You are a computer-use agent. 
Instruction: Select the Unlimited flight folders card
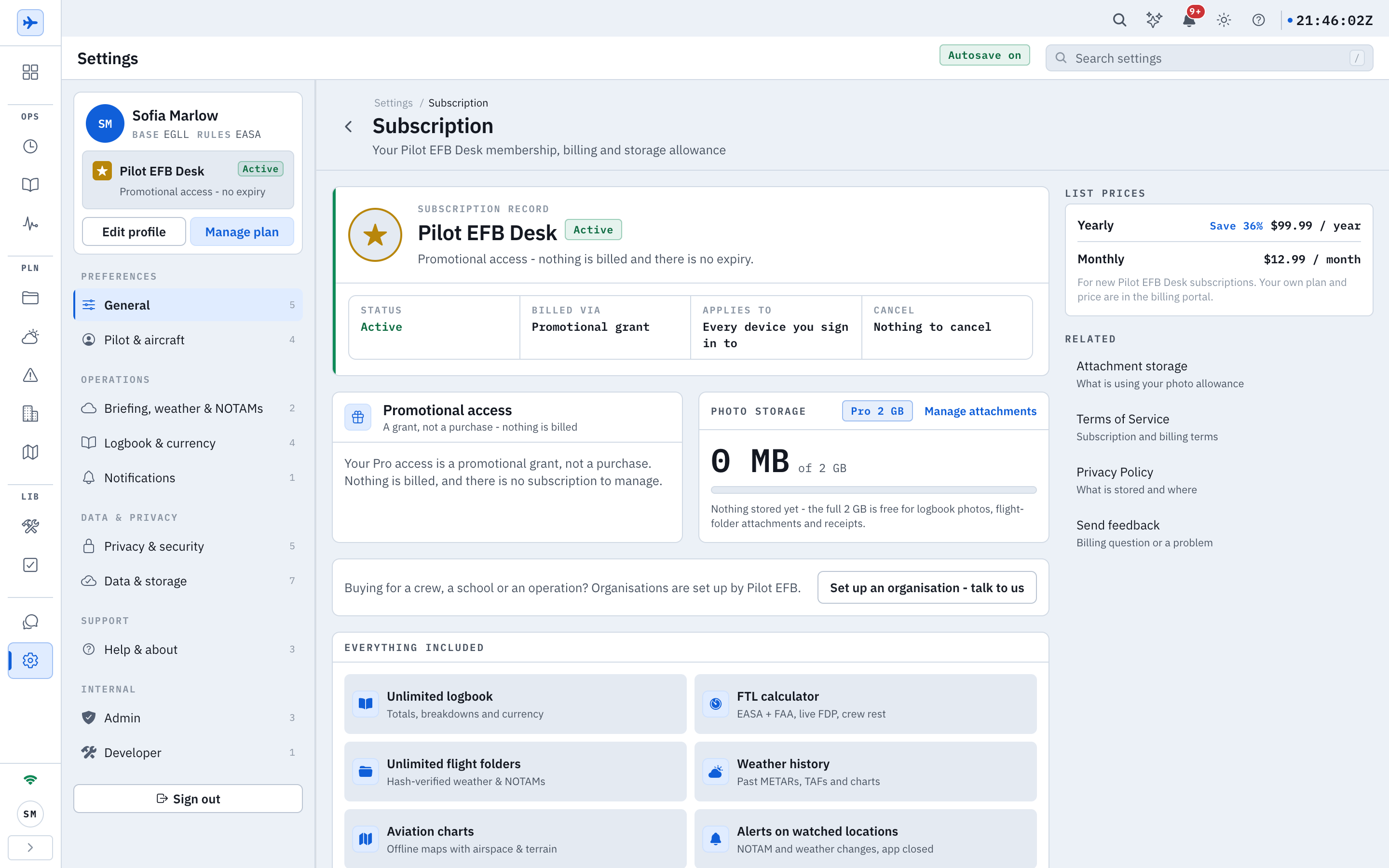click(x=516, y=772)
